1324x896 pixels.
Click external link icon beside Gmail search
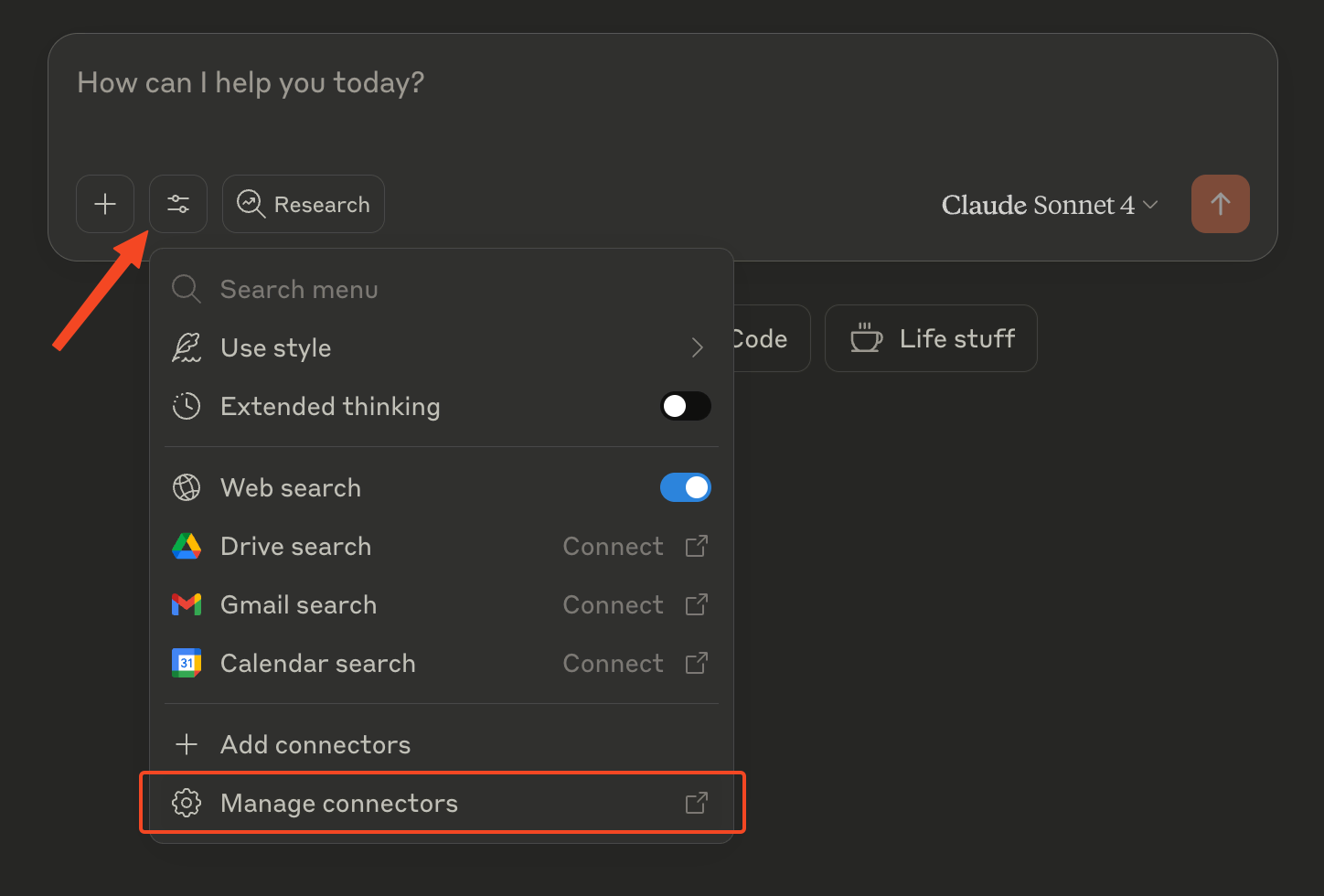click(x=697, y=604)
